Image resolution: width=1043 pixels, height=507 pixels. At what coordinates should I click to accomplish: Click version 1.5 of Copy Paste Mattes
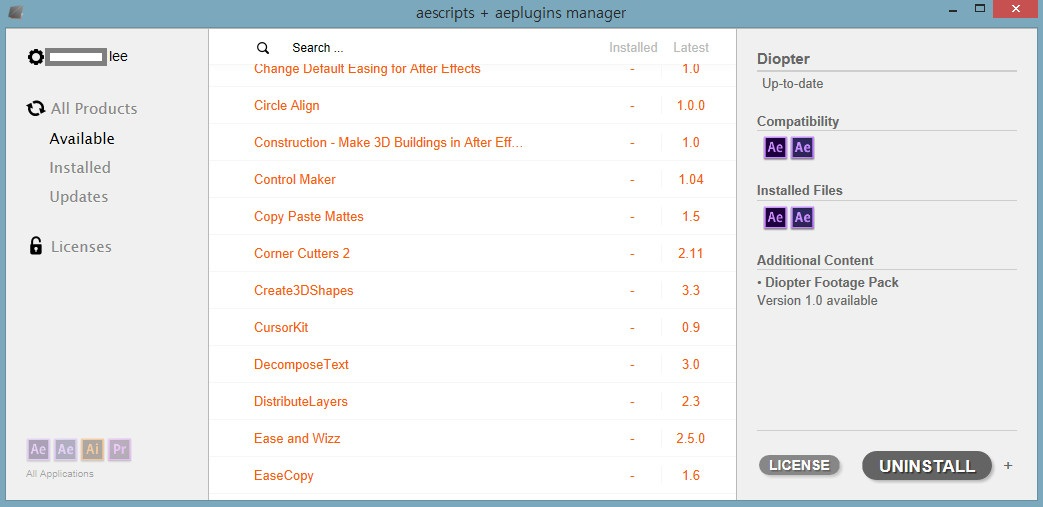coord(690,217)
